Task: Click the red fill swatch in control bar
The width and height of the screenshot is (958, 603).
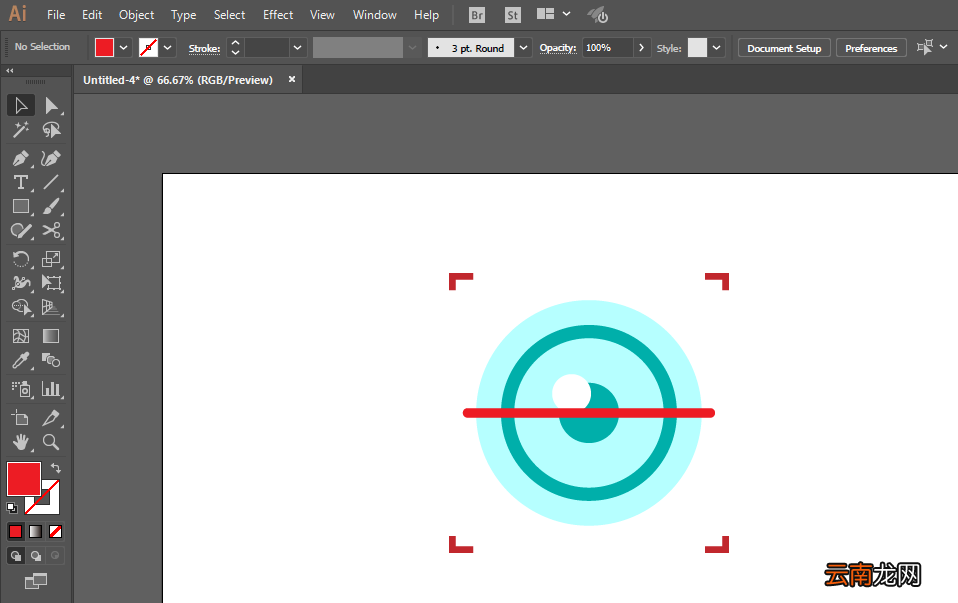Action: point(104,48)
